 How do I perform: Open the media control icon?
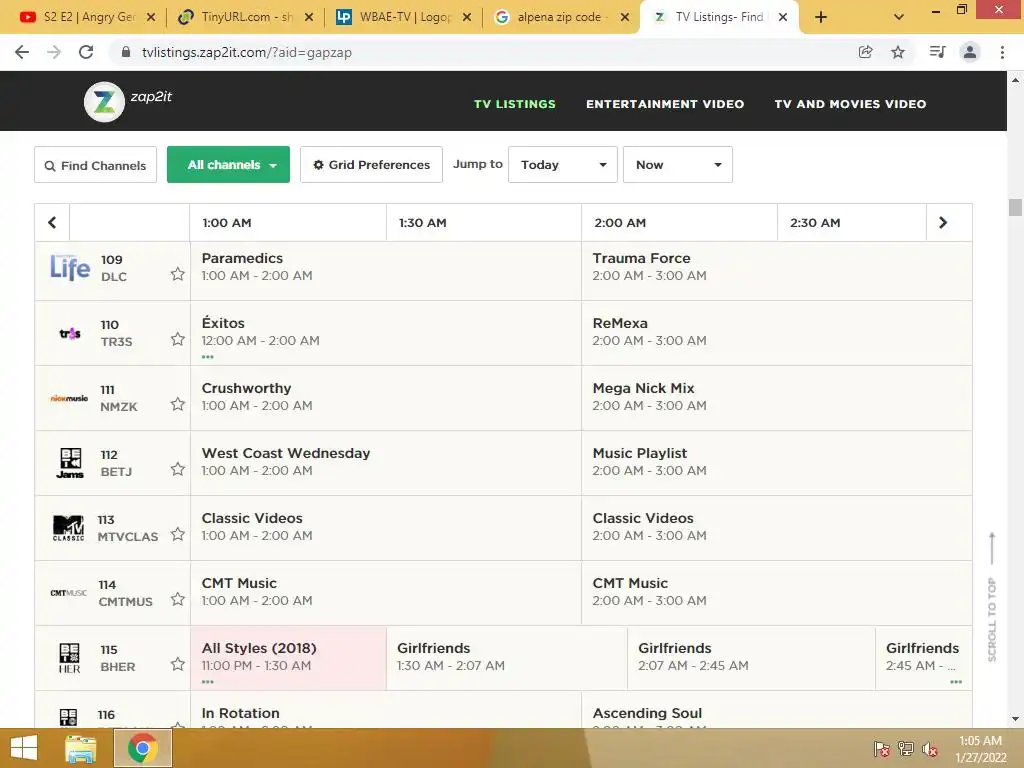coord(937,52)
